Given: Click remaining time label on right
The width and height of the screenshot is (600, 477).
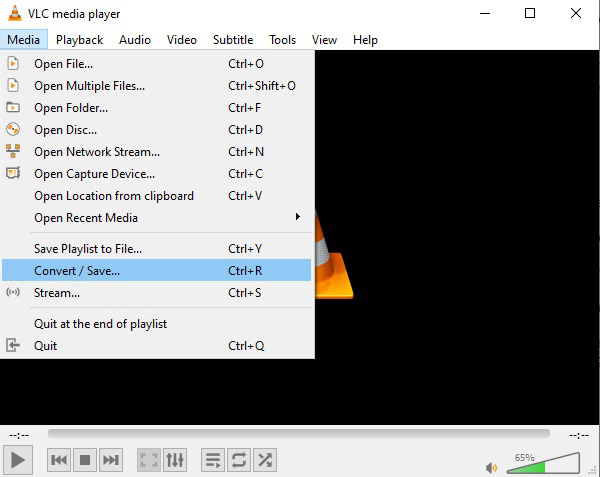Looking at the screenshot, I should pos(579,435).
